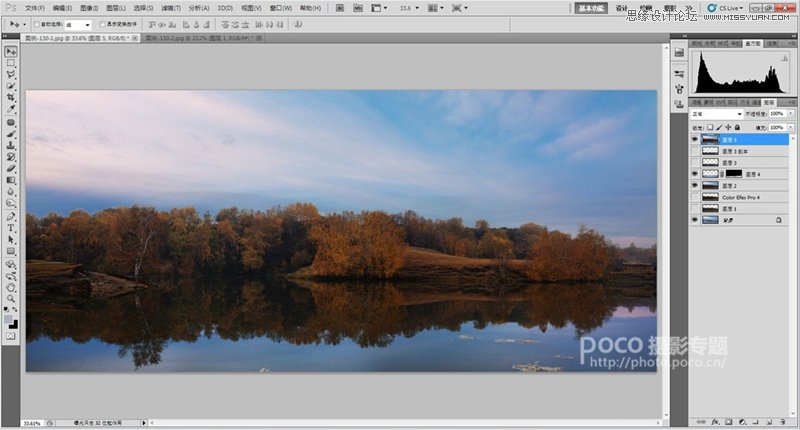This screenshot has width=800, height=430.
Task: Show the Color Efex Pro 4 layer
Action: (694, 197)
